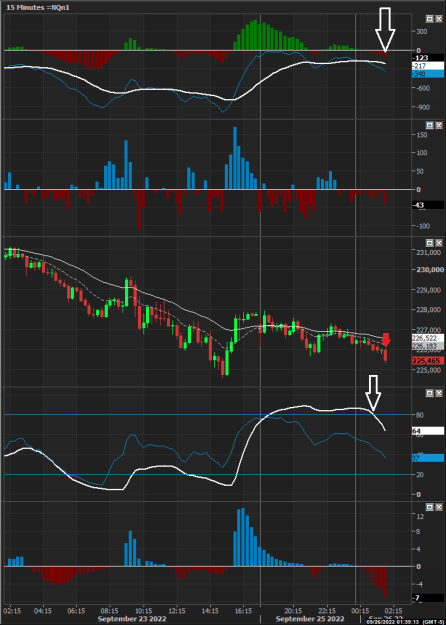Select the -123 histogram value label
446x625 pixels.
(x=428, y=58)
